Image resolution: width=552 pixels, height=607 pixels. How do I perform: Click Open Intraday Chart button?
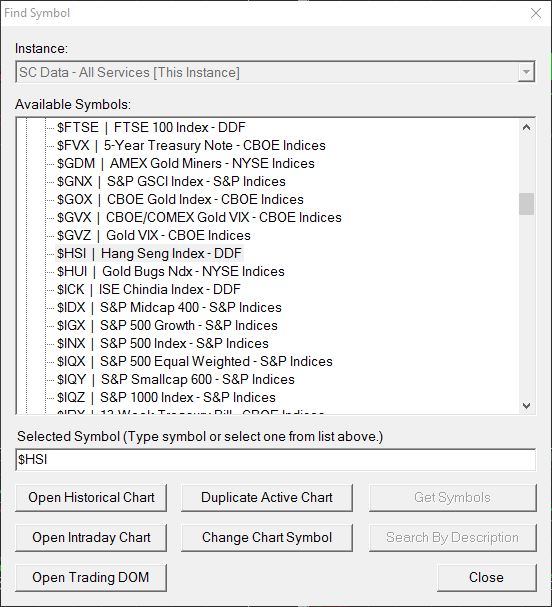pos(91,537)
